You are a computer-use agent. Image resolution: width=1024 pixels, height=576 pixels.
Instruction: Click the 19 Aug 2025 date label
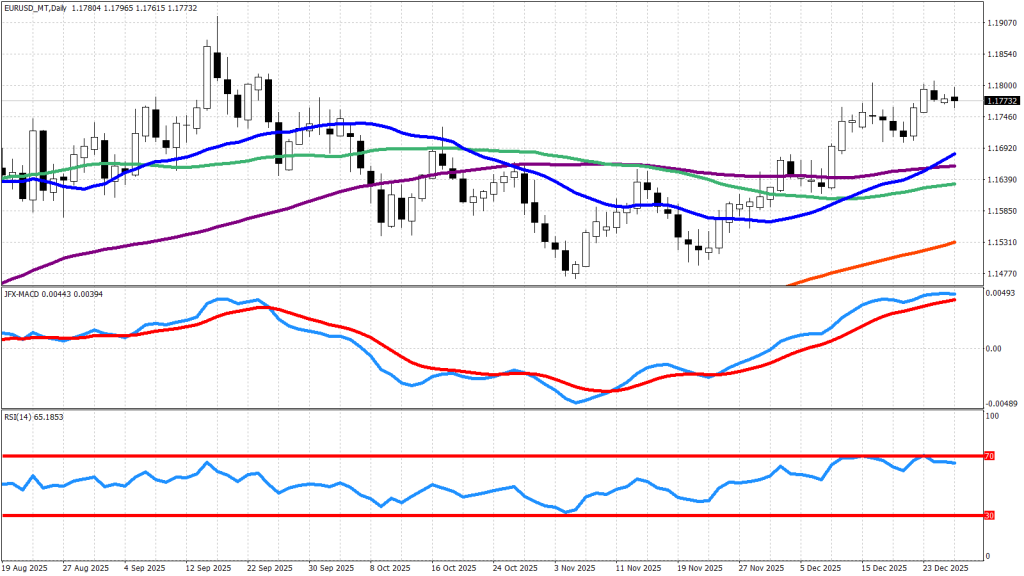[x=26, y=567]
